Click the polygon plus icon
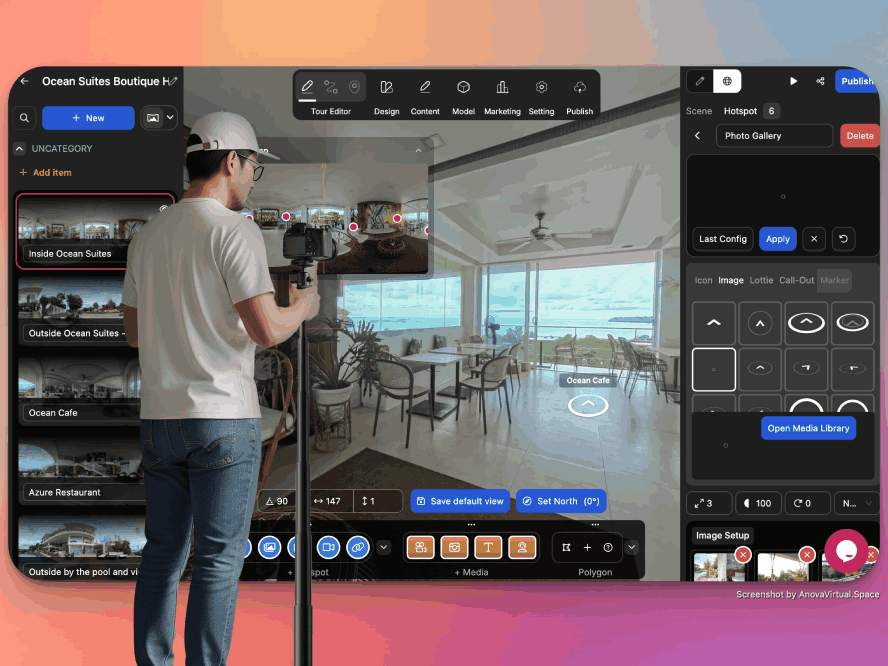The width and height of the screenshot is (888, 666). (587, 547)
